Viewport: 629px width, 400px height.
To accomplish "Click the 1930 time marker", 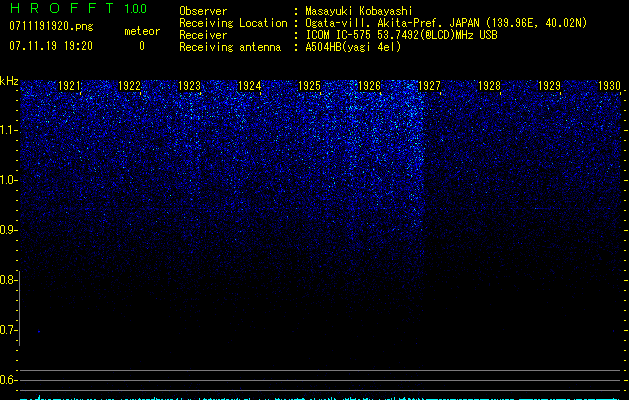I will 609,86.
